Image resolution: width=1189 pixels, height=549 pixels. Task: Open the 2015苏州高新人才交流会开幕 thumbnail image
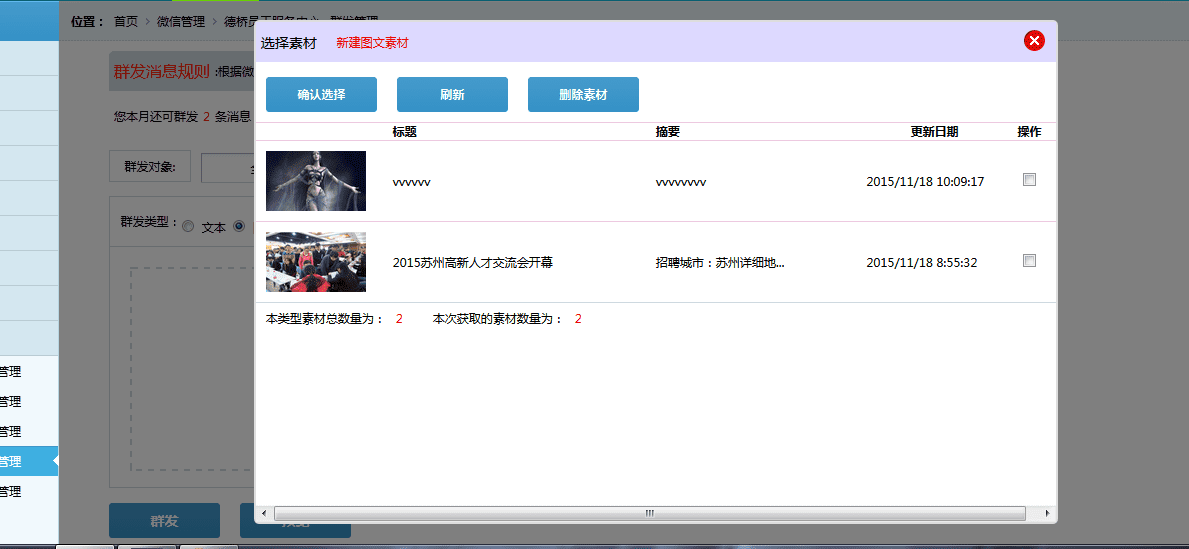click(316, 262)
